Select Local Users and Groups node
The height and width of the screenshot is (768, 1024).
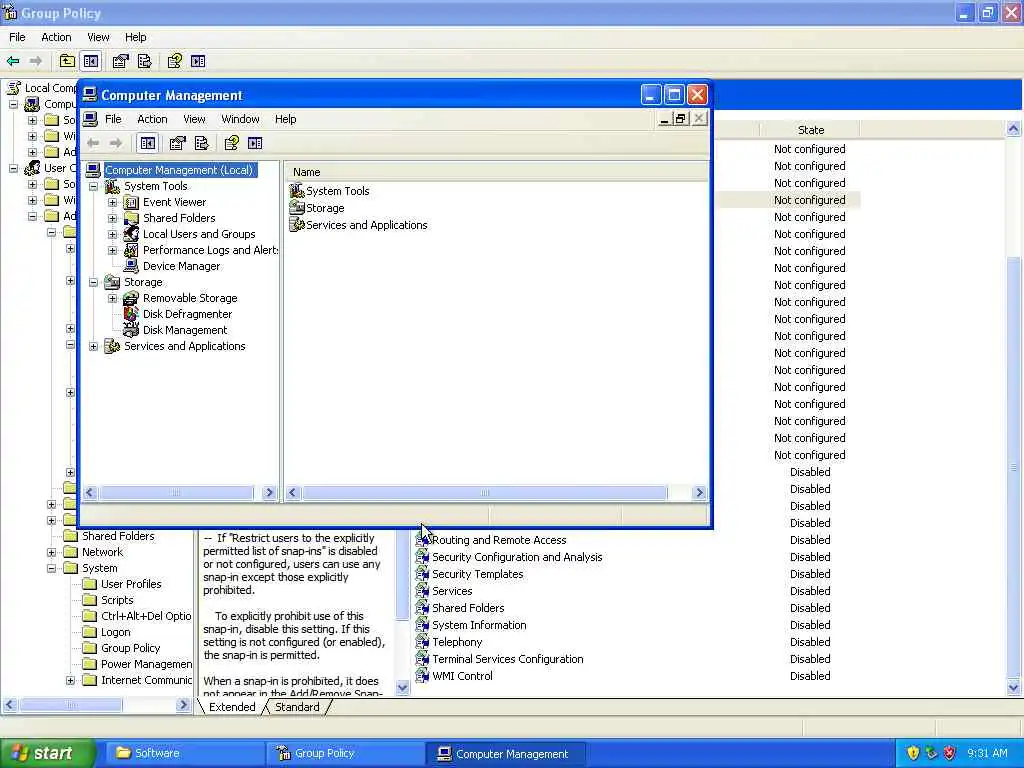tap(199, 234)
